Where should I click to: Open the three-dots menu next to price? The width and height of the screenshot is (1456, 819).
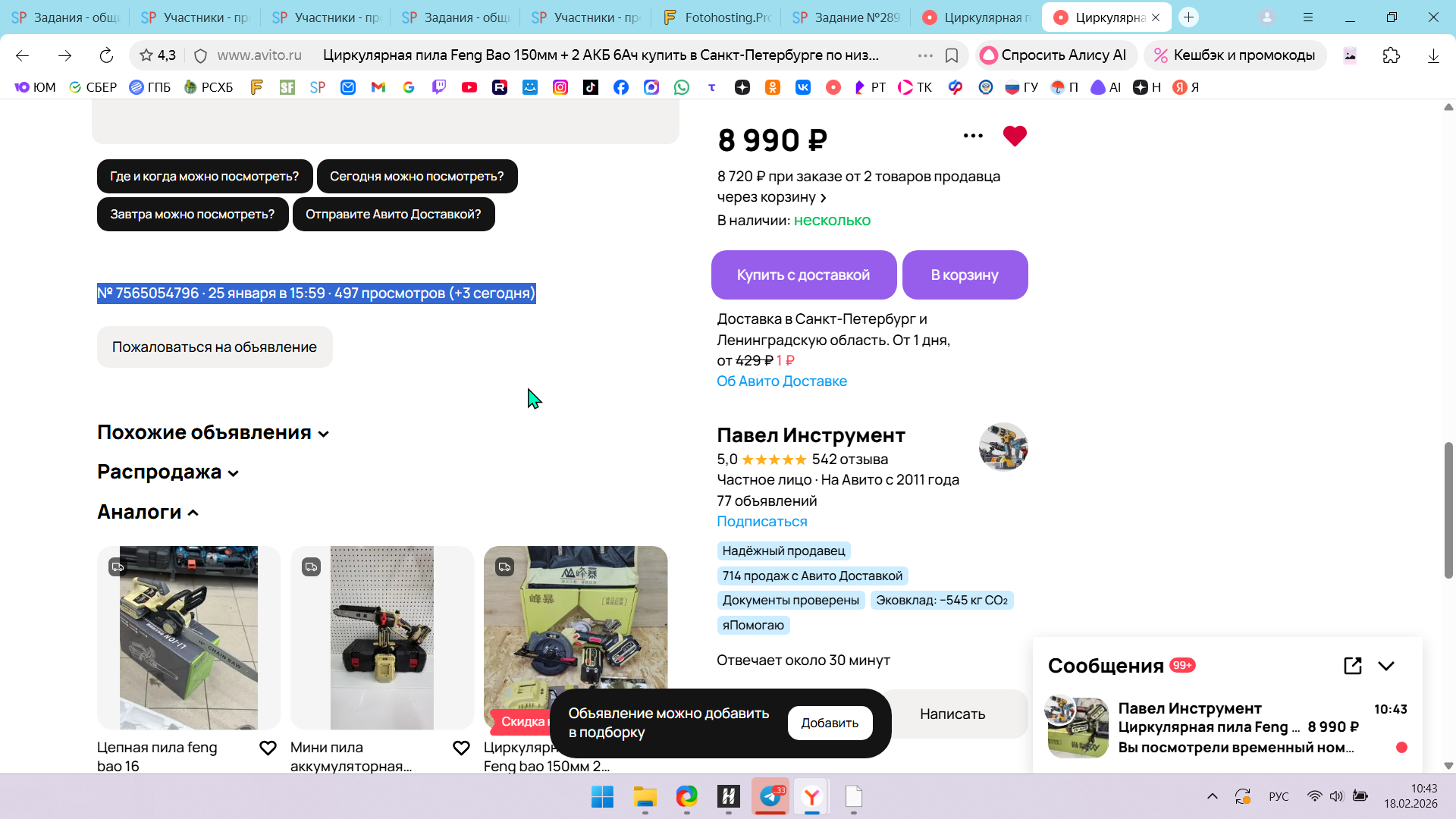click(x=973, y=136)
